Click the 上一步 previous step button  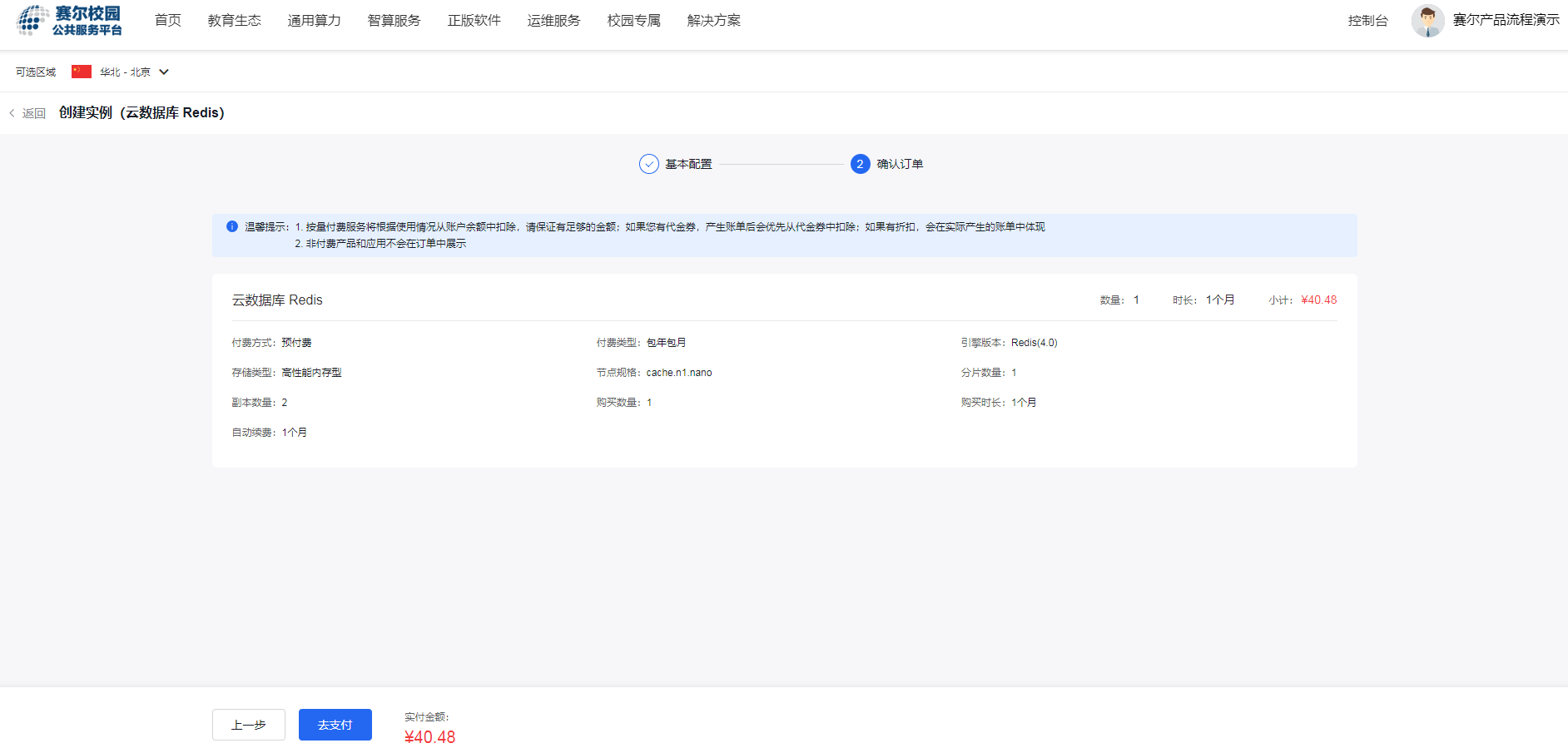[x=249, y=725]
